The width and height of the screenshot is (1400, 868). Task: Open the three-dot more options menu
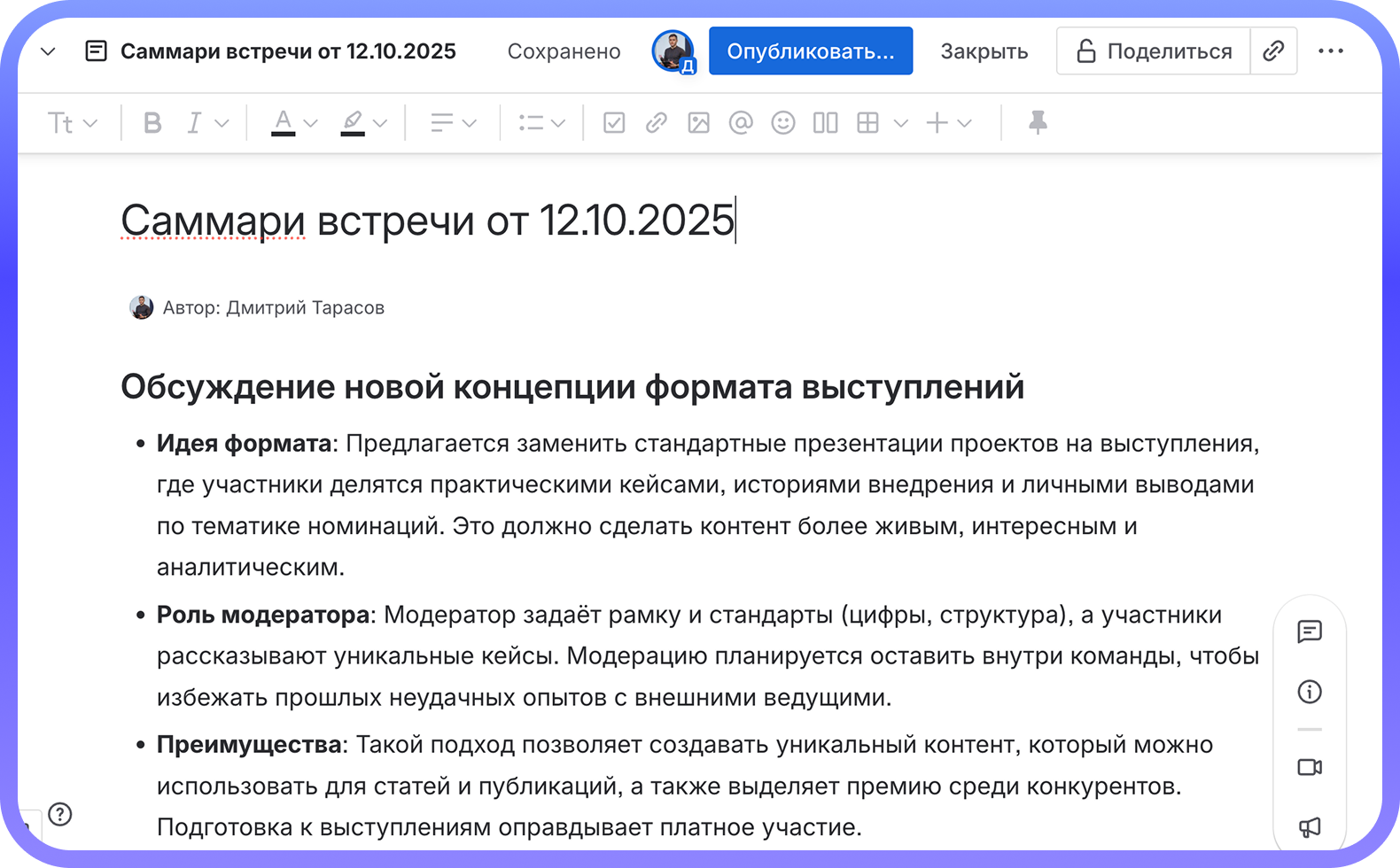(x=1331, y=51)
